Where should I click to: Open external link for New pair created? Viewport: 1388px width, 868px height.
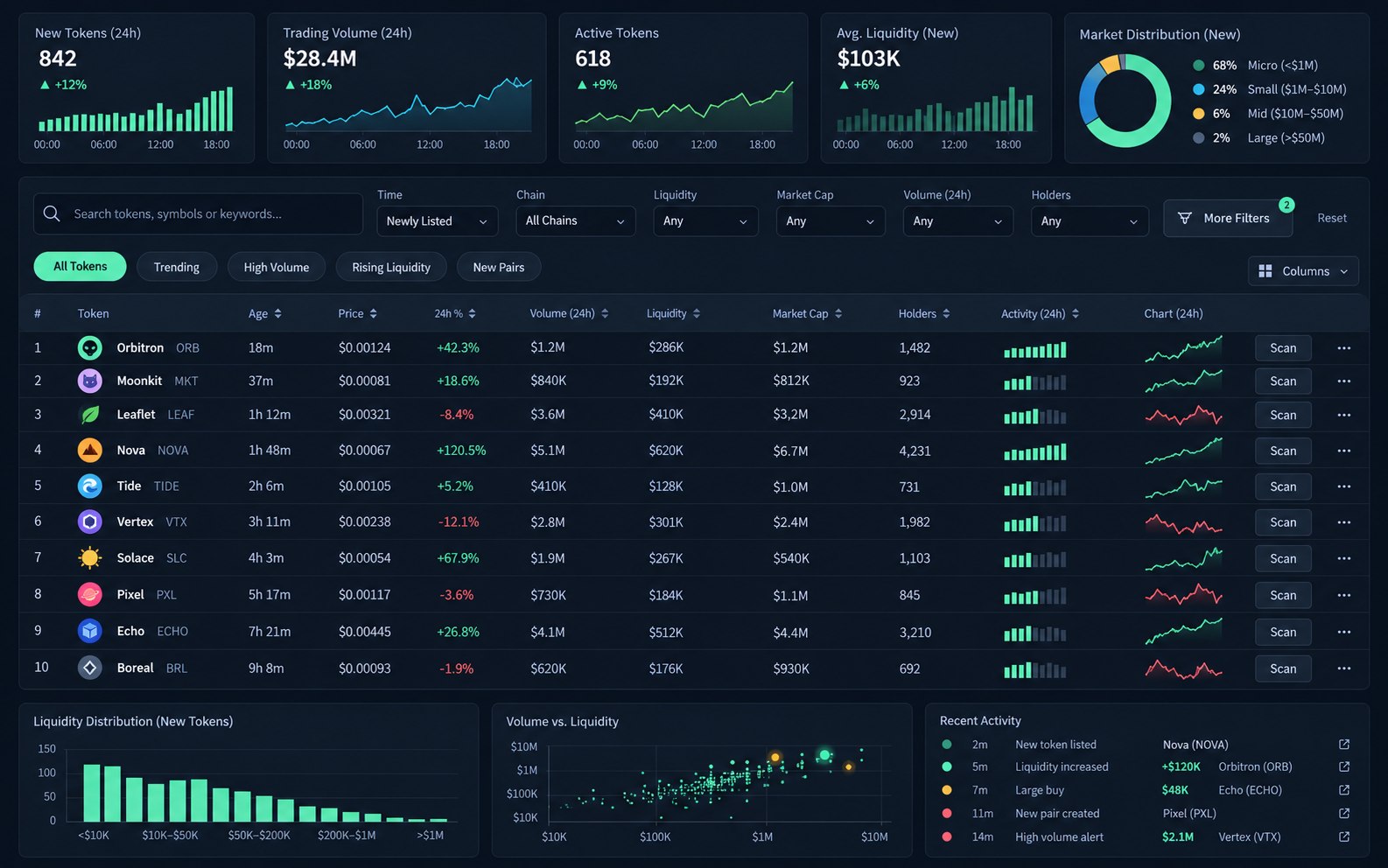tap(1344, 814)
